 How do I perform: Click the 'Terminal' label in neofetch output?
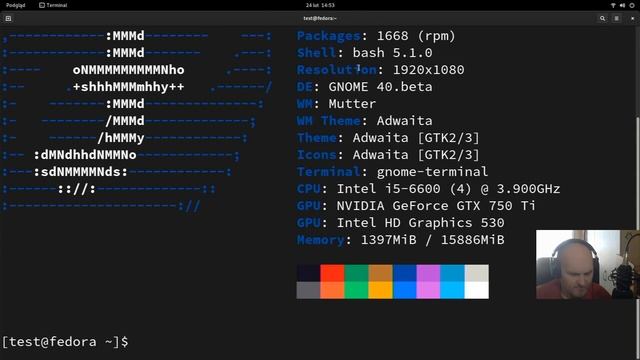click(x=329, y=172)
